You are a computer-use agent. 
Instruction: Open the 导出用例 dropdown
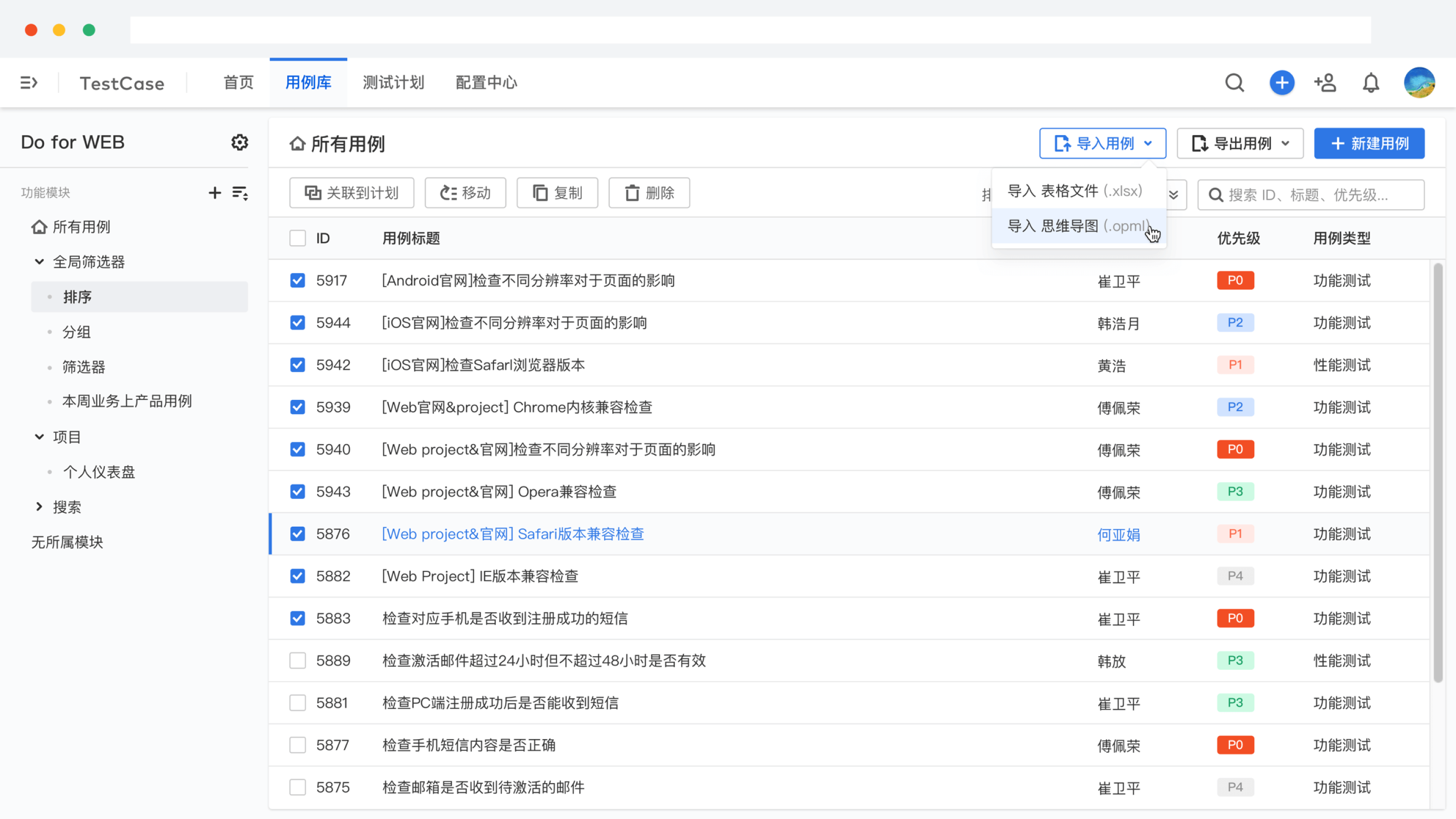coord(1240,144)
